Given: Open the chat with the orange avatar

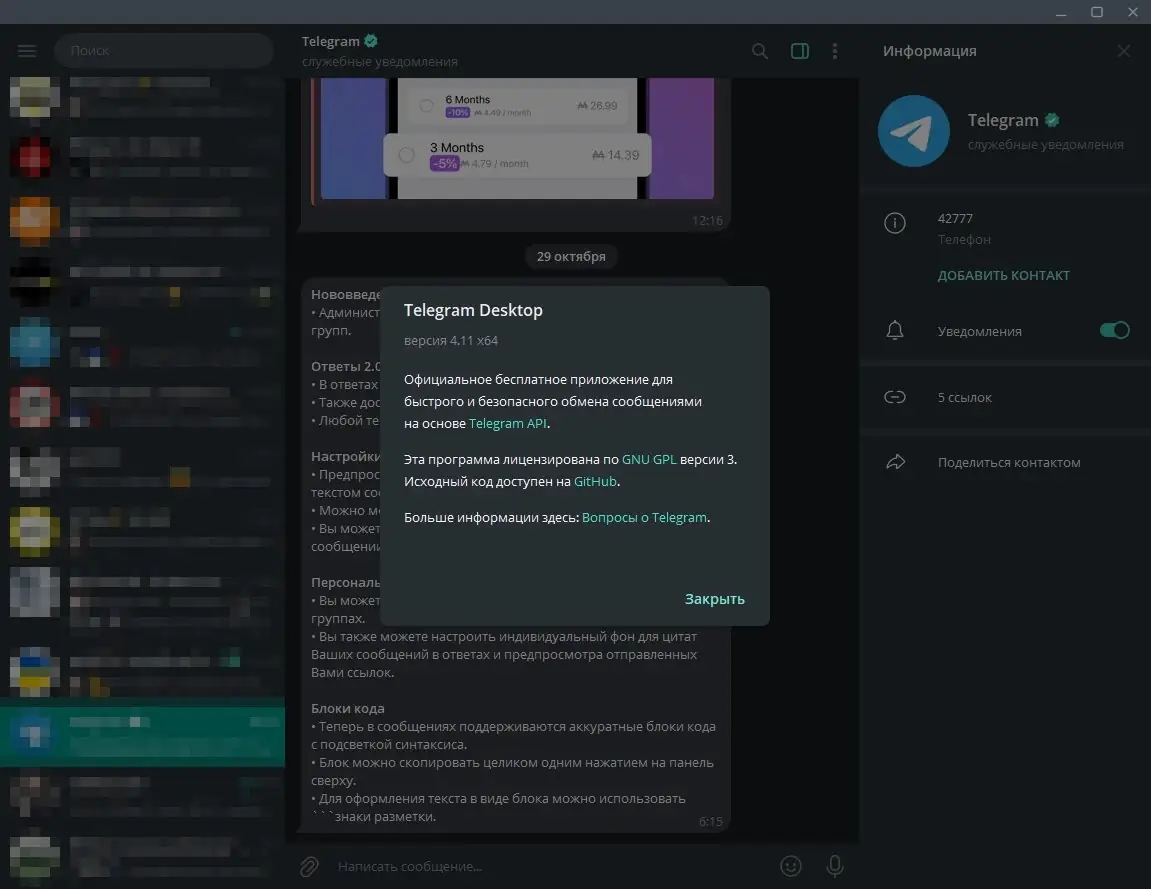Looking at the screenshot, I should click(x=142, y=220).
